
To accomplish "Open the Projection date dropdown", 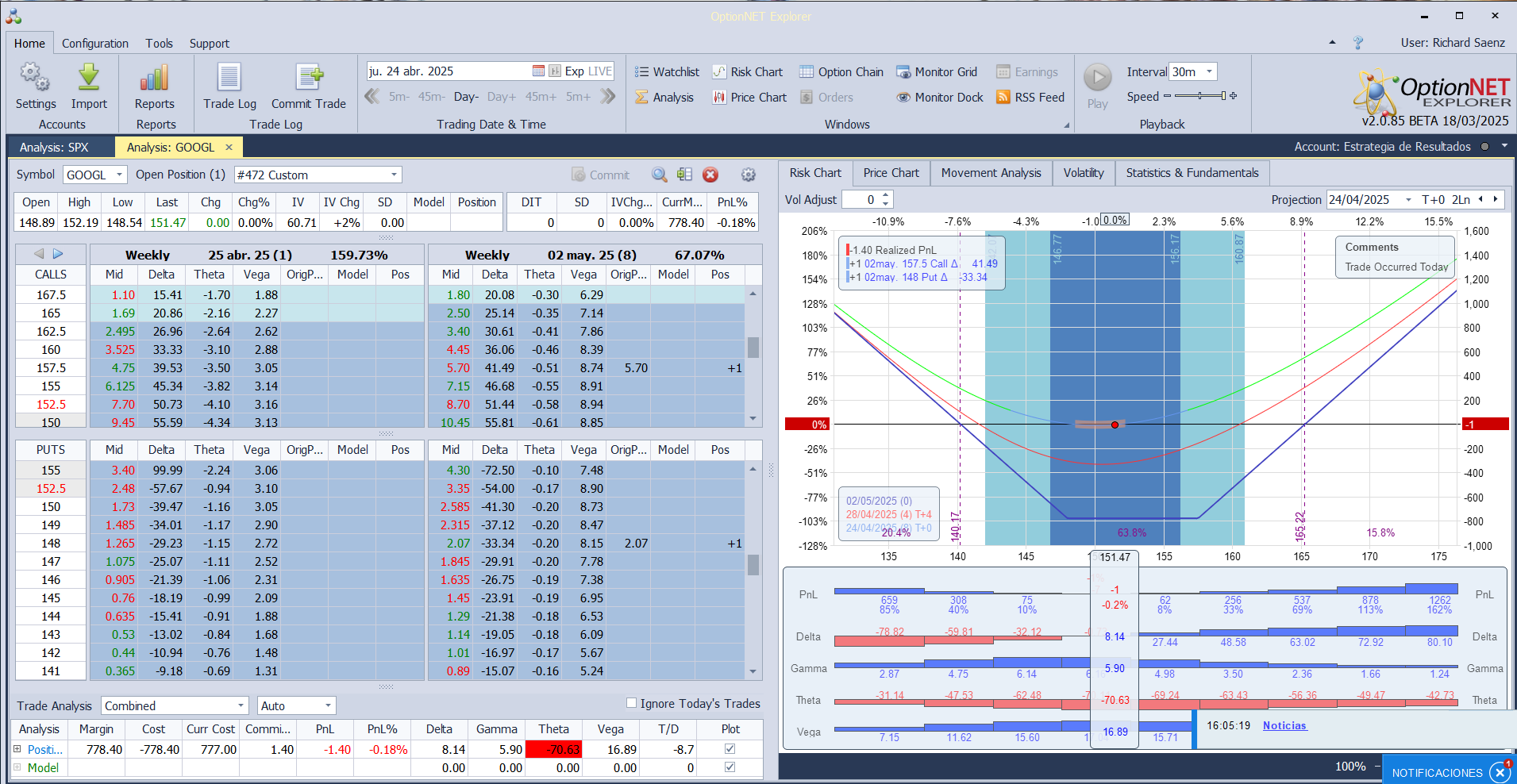I will (1408, 200).
